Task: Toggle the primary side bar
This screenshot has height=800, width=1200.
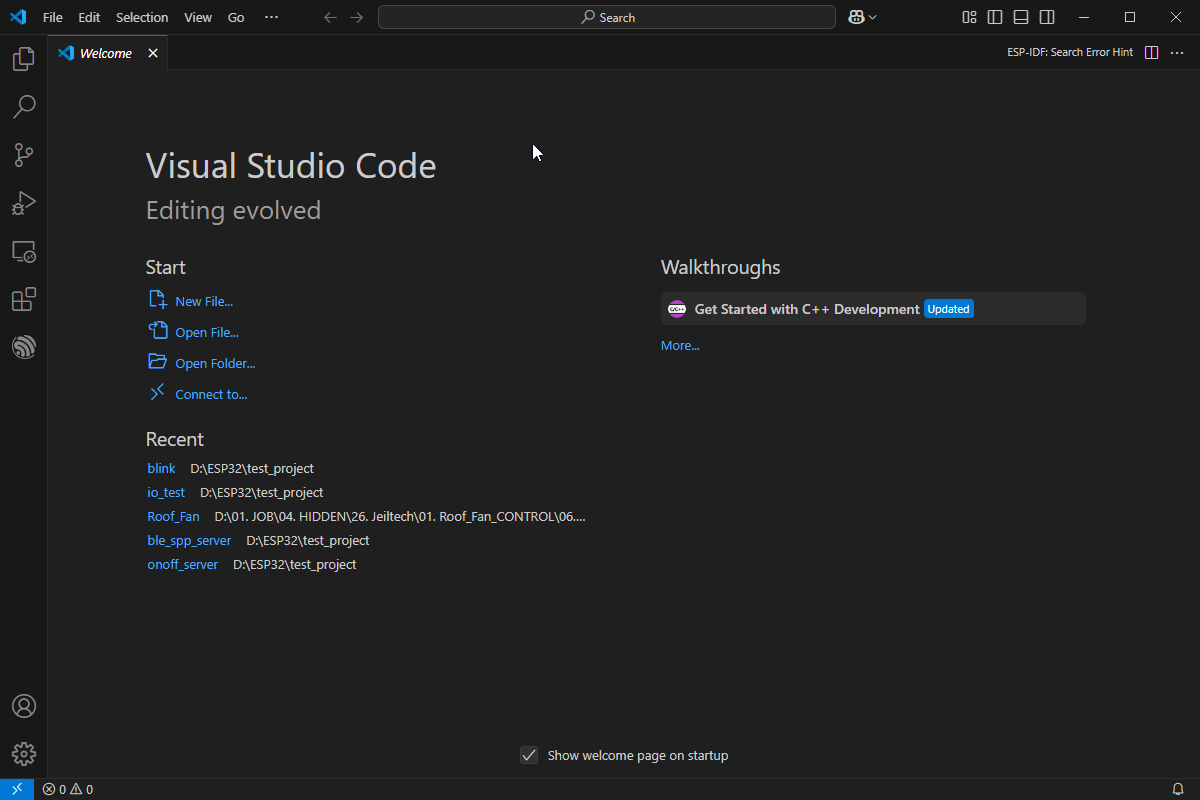Action: coord(995,17)
